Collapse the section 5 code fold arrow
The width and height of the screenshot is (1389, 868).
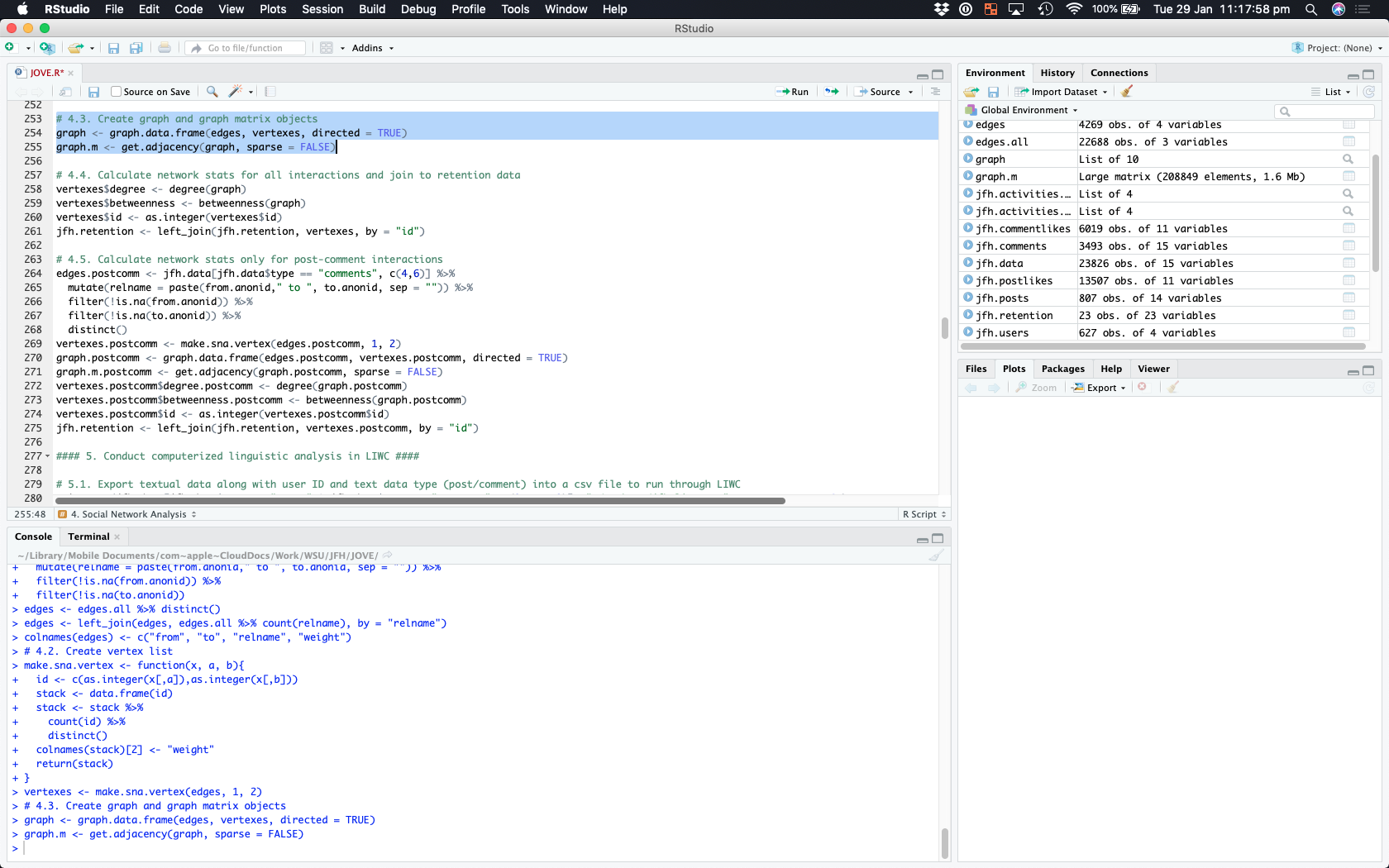[x=47, y=456]
